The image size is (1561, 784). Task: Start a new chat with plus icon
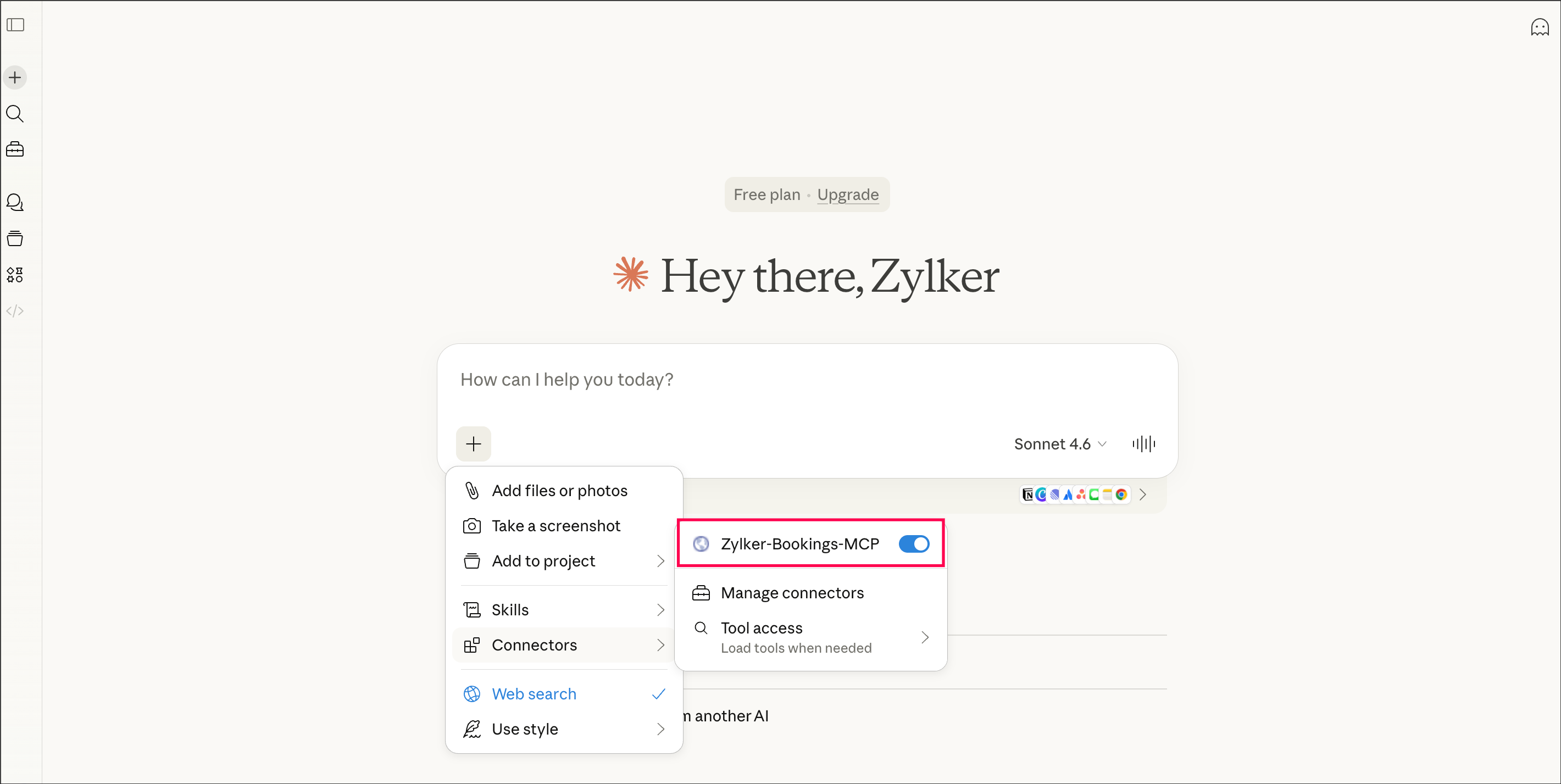click(x=15, y=77)
